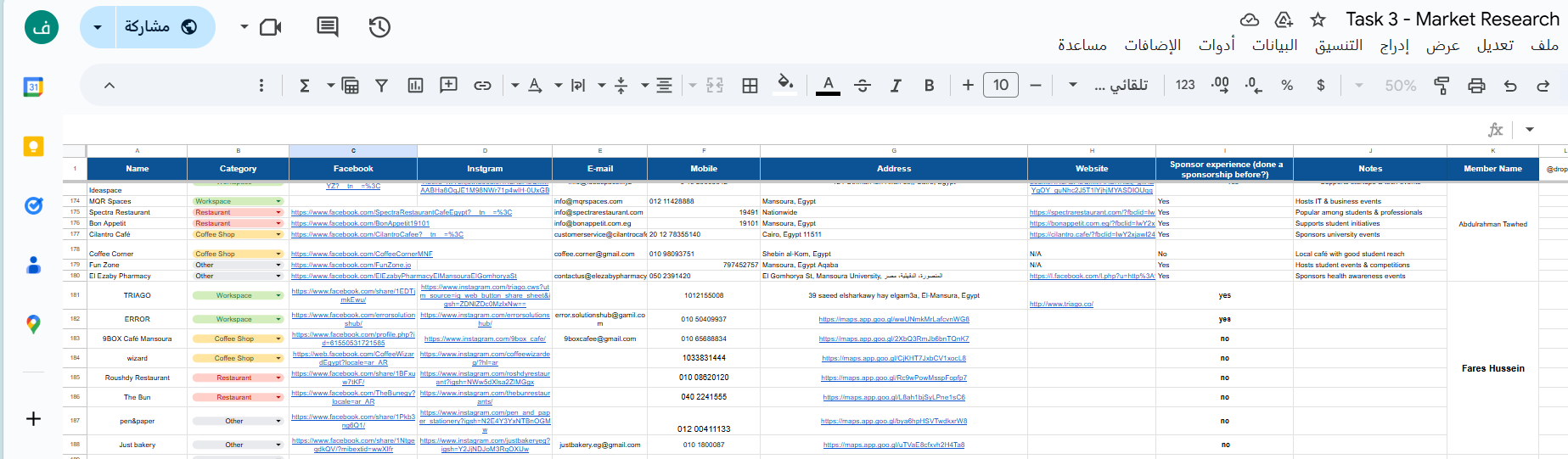Open the three-dot more toolbar options
This screenshot has height=459, width=1568.
(x=261, y=85)
